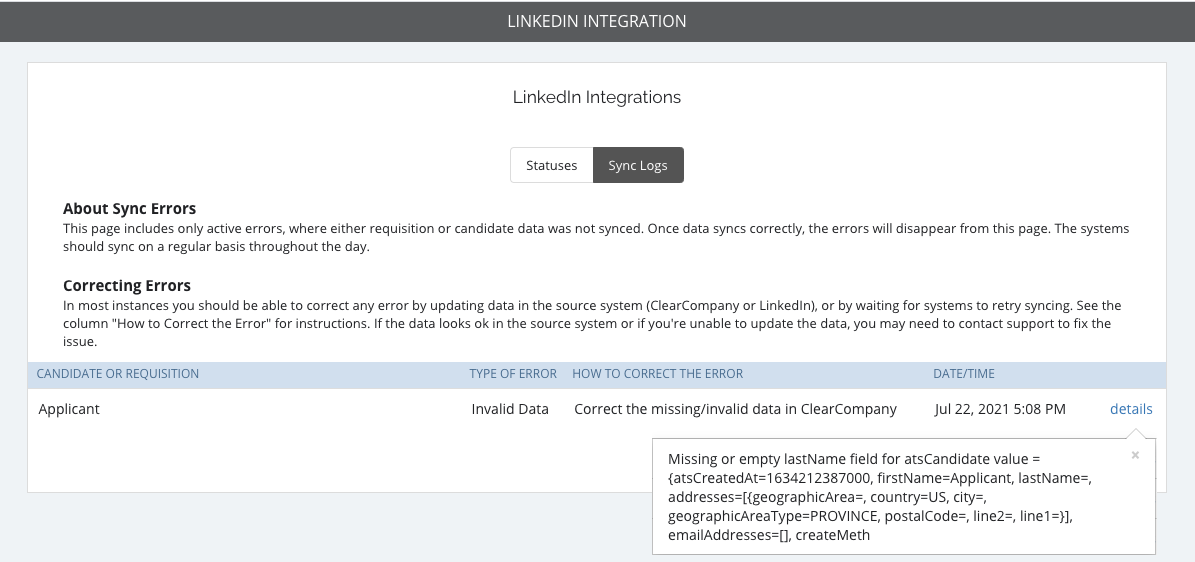The width and height of the screenshot is (1195, 562).
Task: Click How to Correct the Error header
Action: (x=657, y=374)
